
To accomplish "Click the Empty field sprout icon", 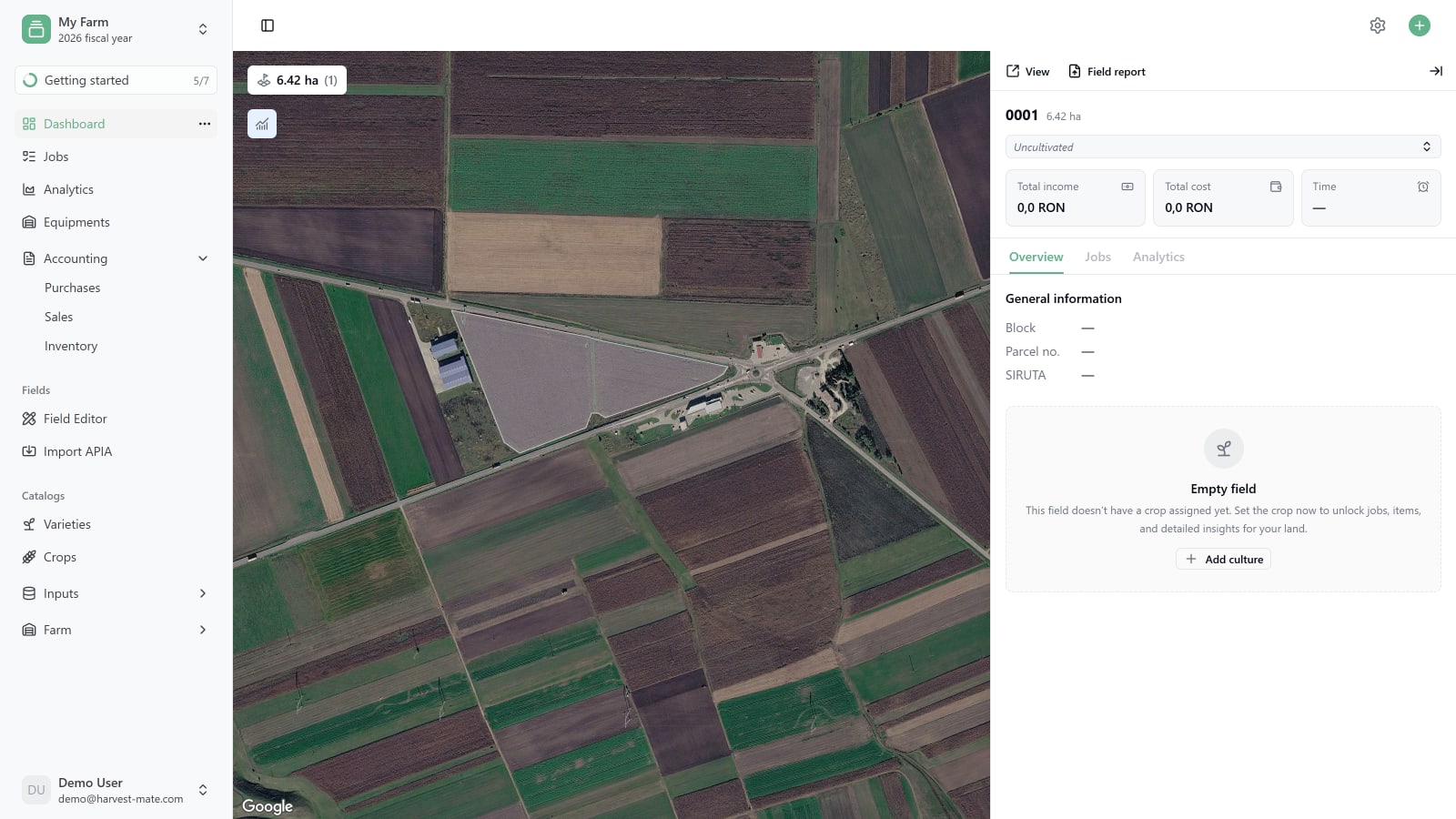I will point(1223,449).
